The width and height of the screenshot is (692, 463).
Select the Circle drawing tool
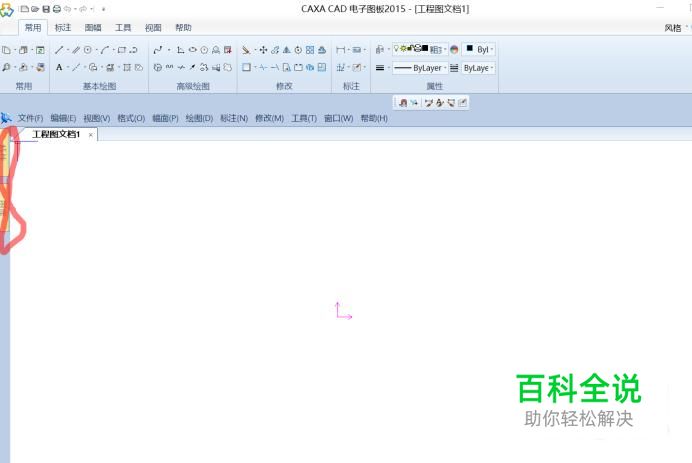pos(88,50)
